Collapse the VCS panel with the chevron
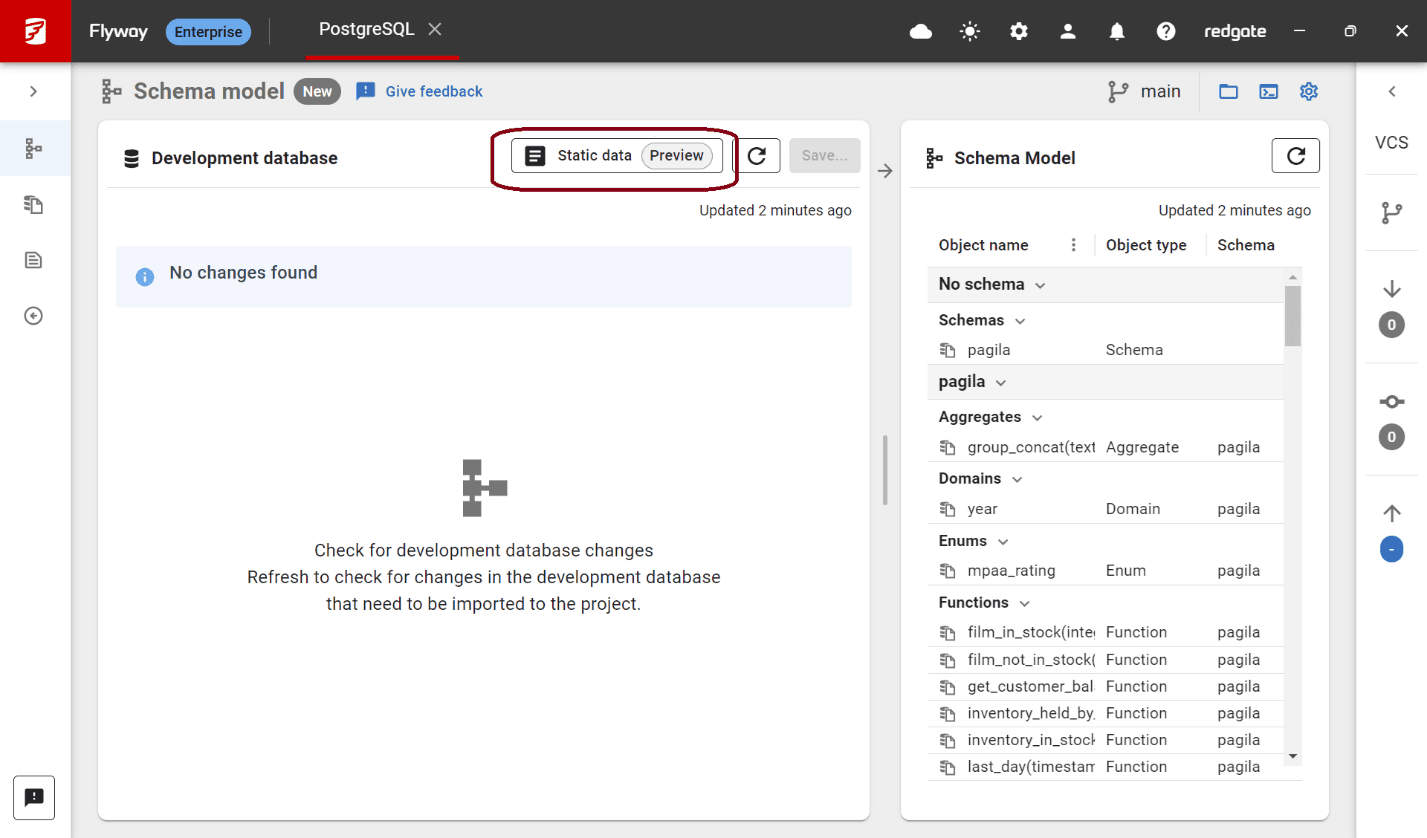The image size is (1427, 838). pyautogui.click(x=1391, y=91)
